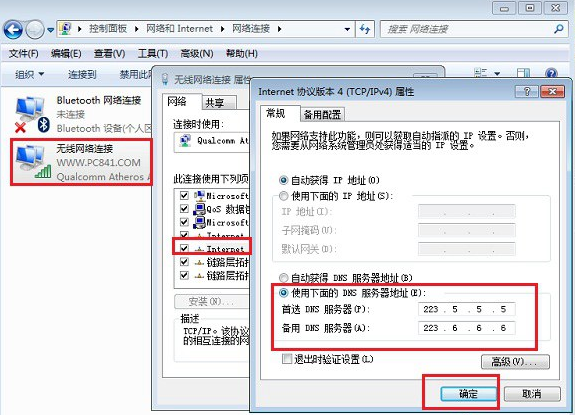
Task: Toggle the QoS 数据包 checkbox
Action: [x=184, y=209]
